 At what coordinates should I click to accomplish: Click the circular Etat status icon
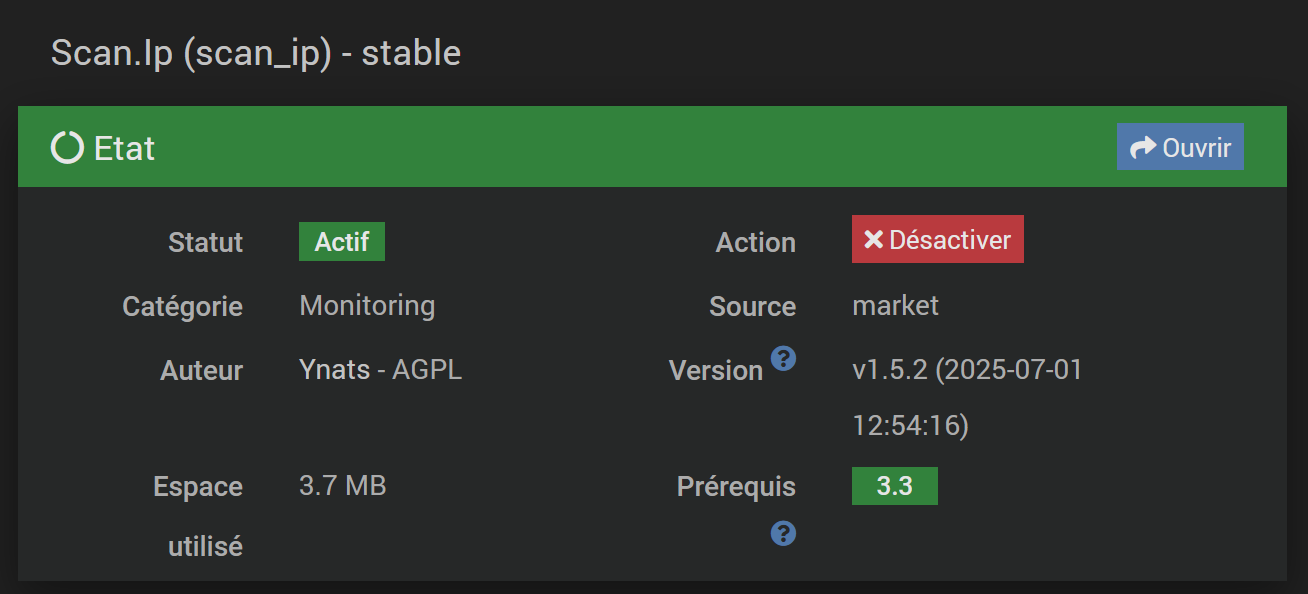tap(67, 148)
